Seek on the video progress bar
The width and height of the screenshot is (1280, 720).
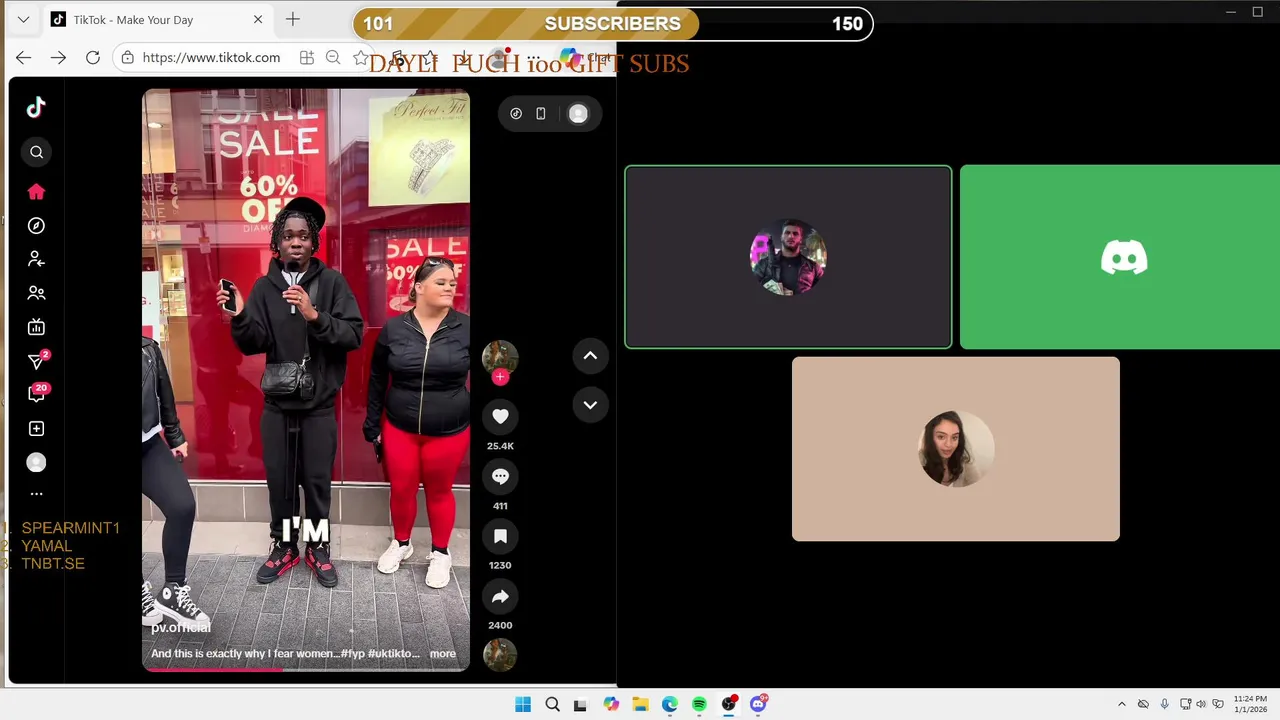point(306,669)
